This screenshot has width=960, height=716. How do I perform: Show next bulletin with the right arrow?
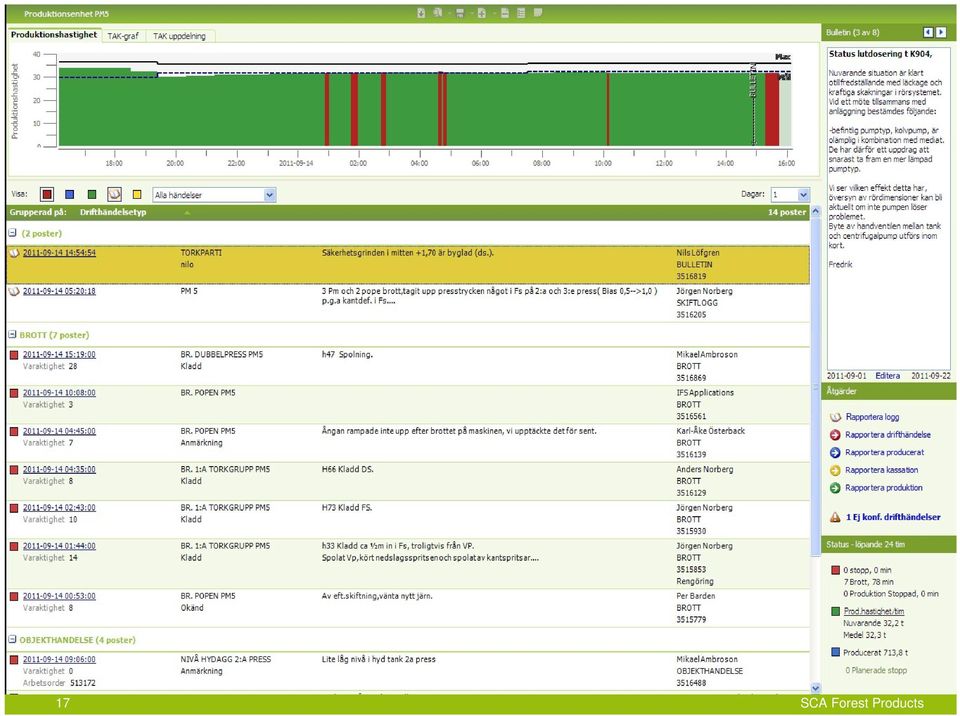point(941,32)
